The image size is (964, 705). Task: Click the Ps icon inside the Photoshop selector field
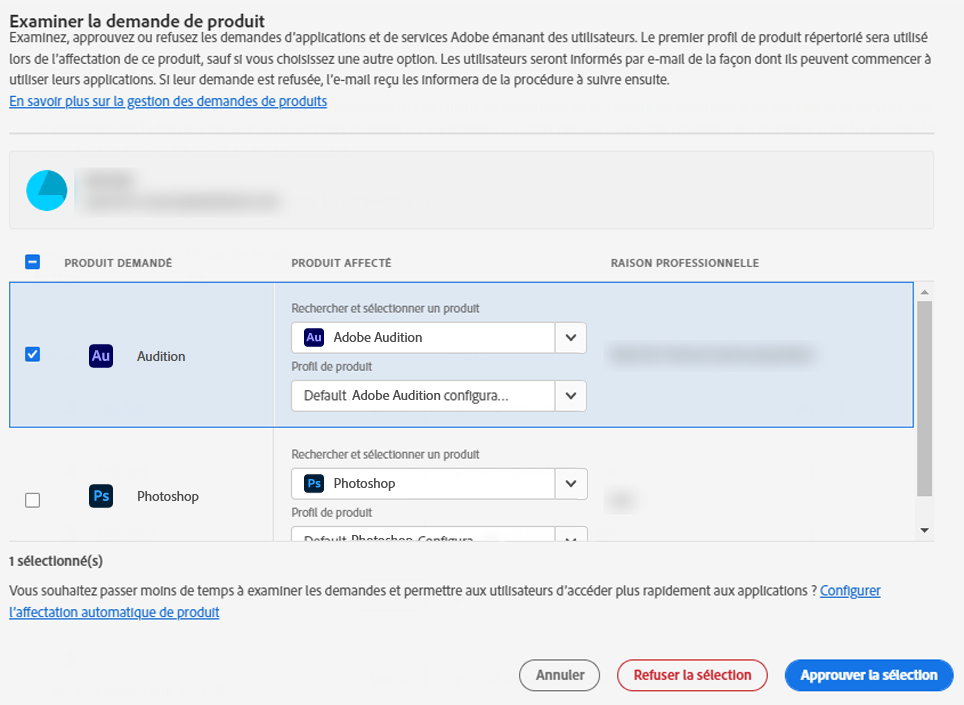pyautogui.click(x=314, y=483)
